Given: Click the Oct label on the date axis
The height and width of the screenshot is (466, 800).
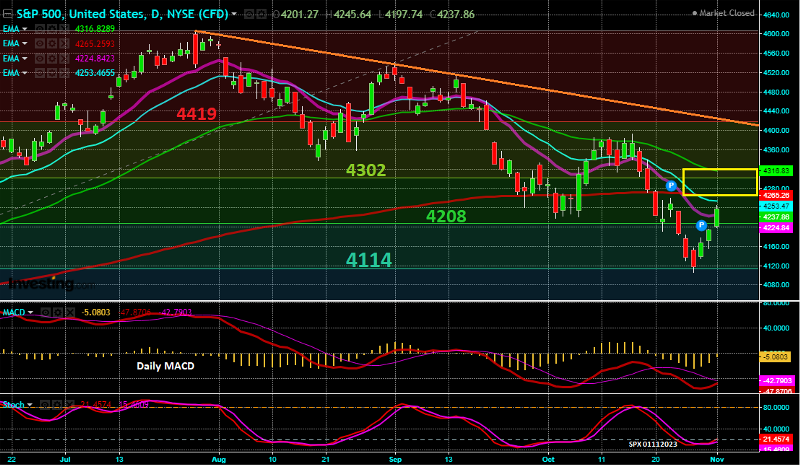Looking at the screenshot, I should tap(548, 459).
